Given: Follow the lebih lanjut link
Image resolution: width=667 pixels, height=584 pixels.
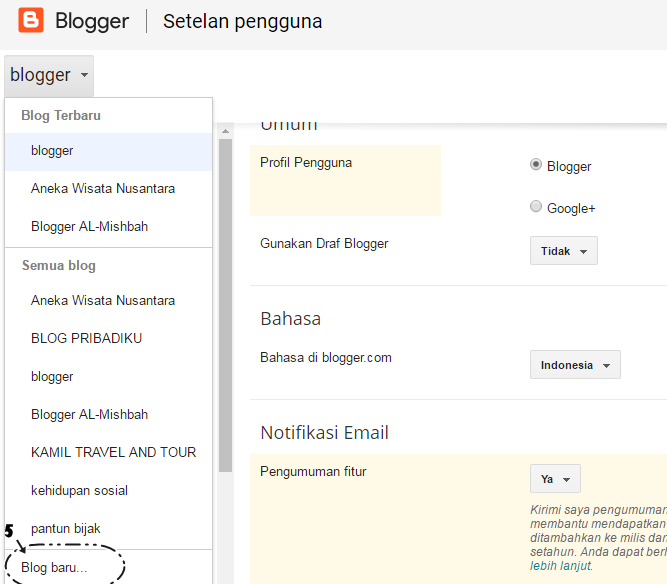Looking at the screenshot, I should point(560,566).
